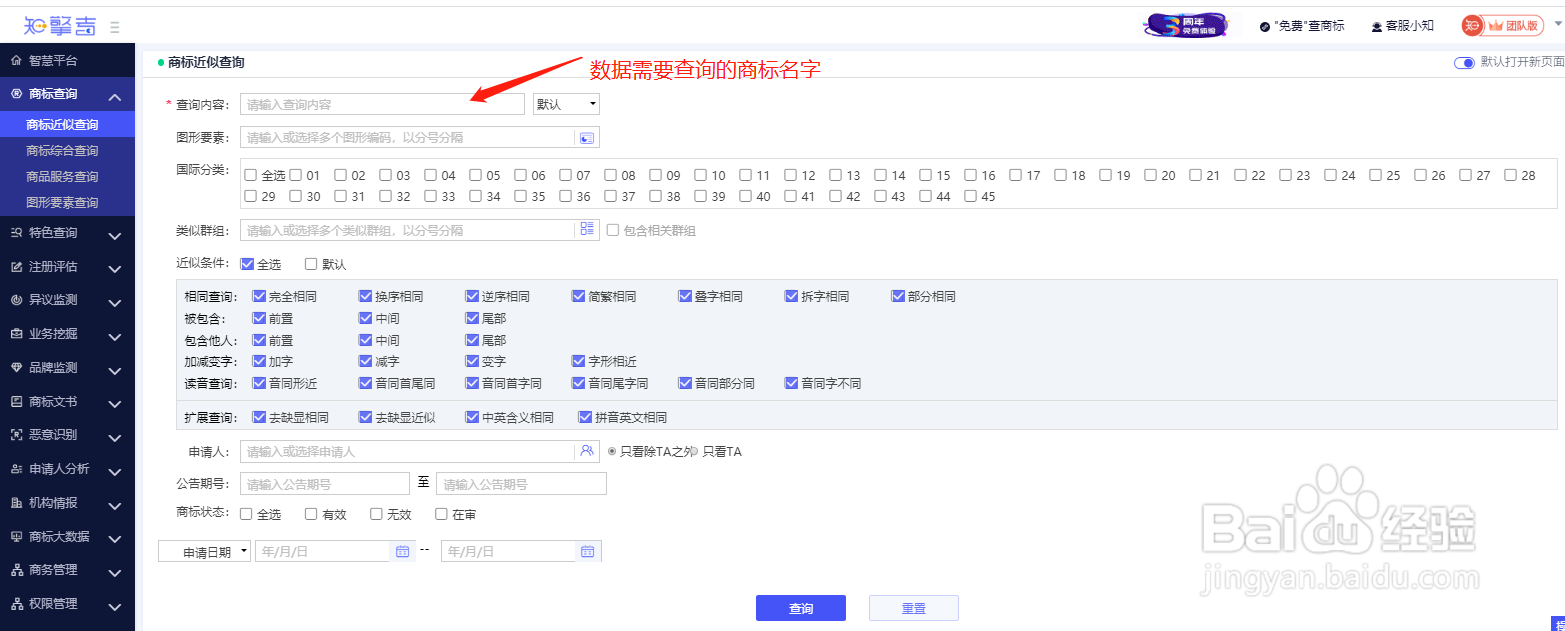Screen dimensions: 1565x631
Task: Click the 查询 search button
Action: coord(800,607)
